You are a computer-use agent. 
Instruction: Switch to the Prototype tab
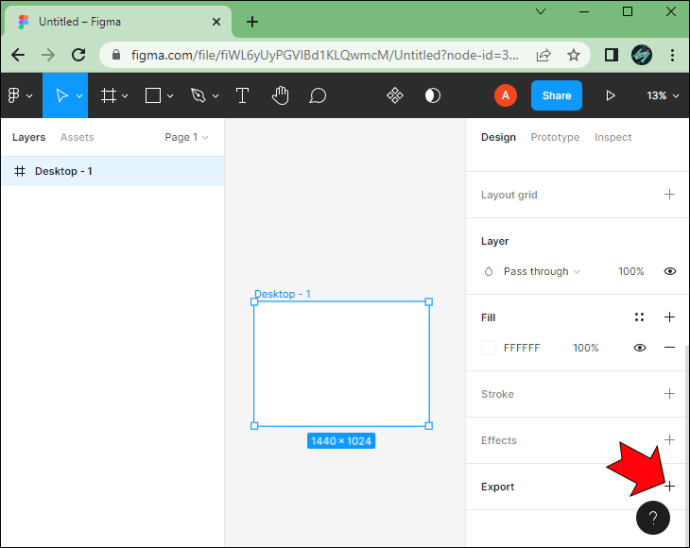[555, 137]
